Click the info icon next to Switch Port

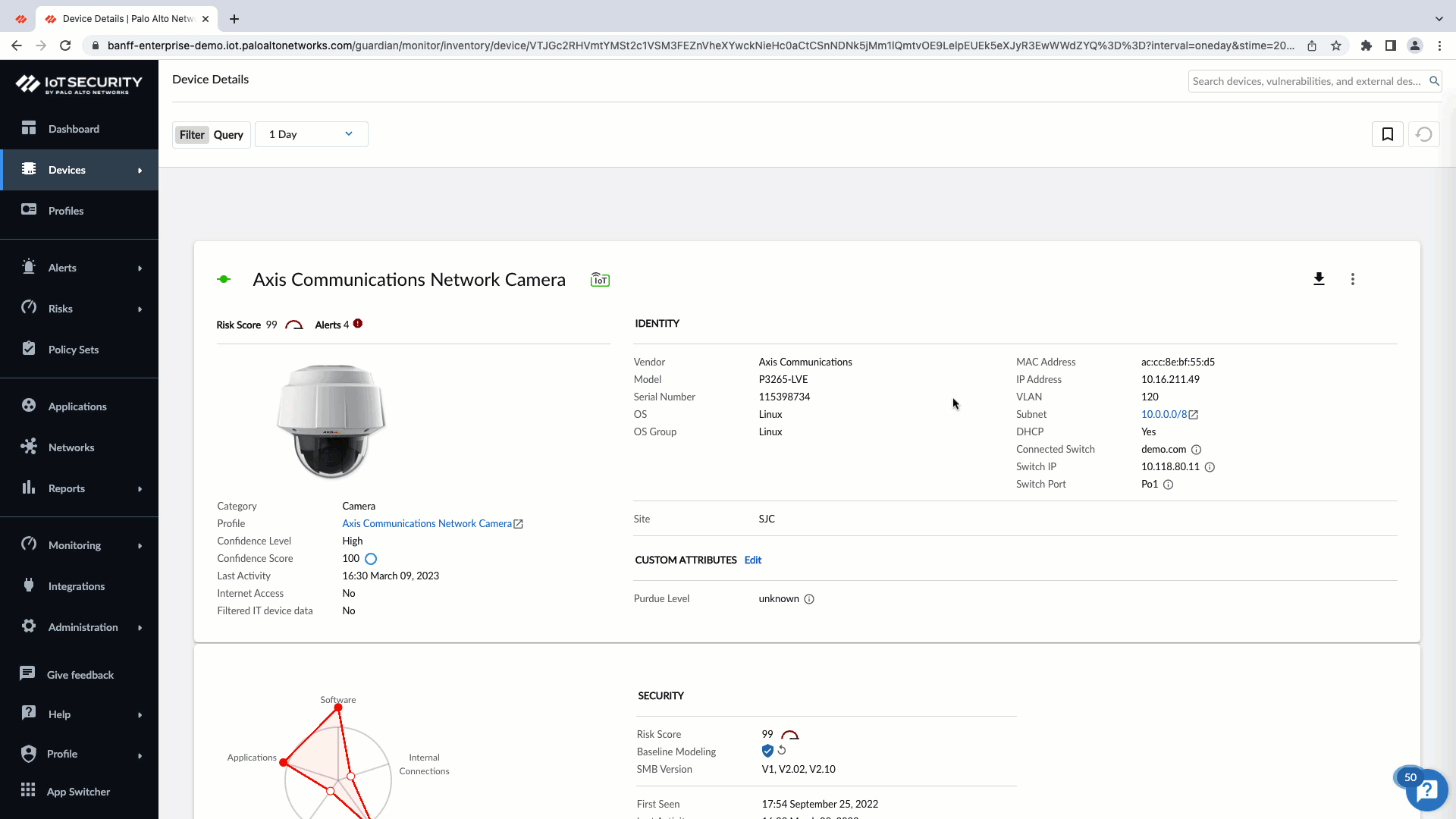point(1168,485)
